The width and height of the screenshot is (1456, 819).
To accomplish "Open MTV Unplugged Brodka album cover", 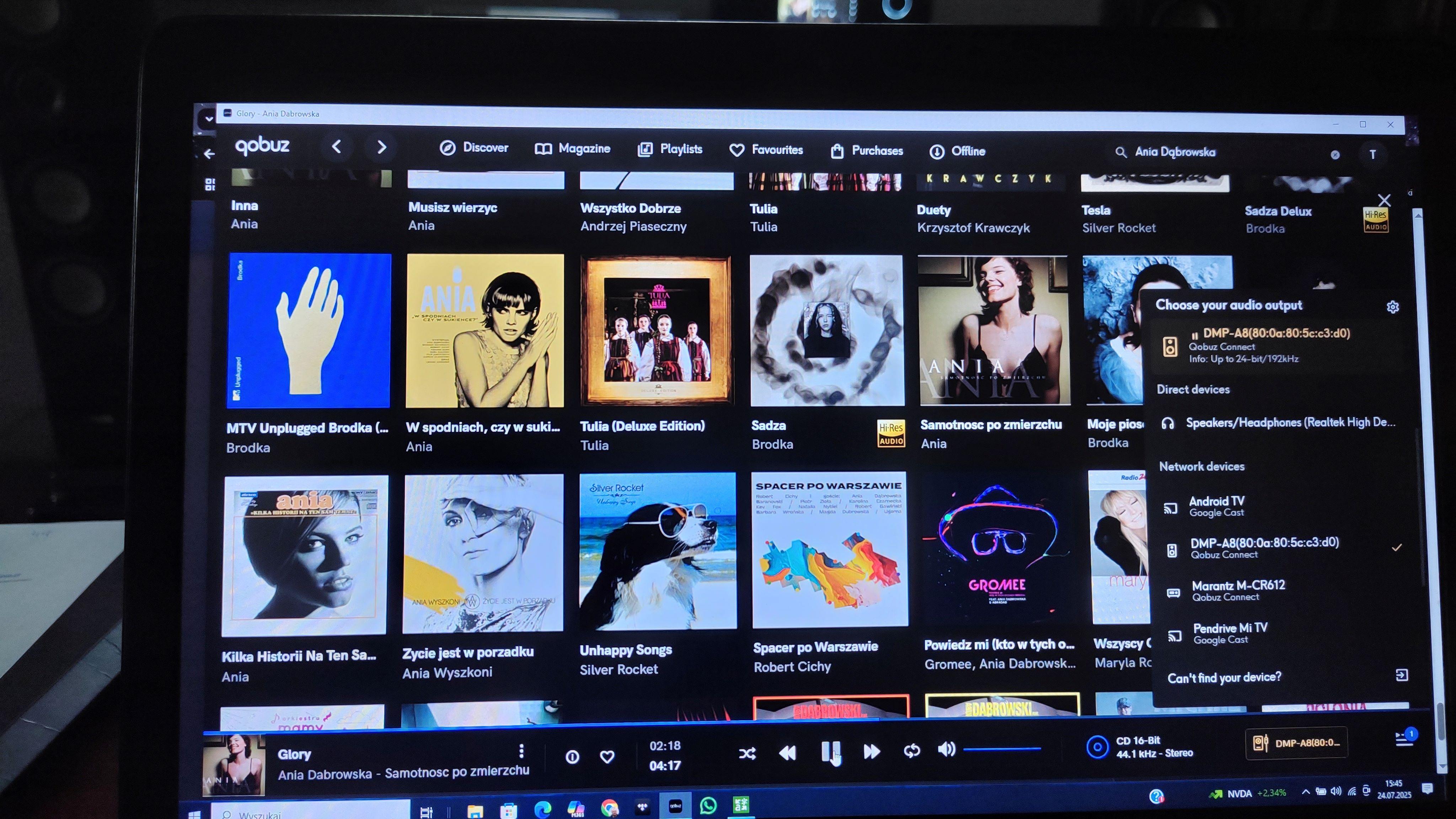I will point(309,331).
